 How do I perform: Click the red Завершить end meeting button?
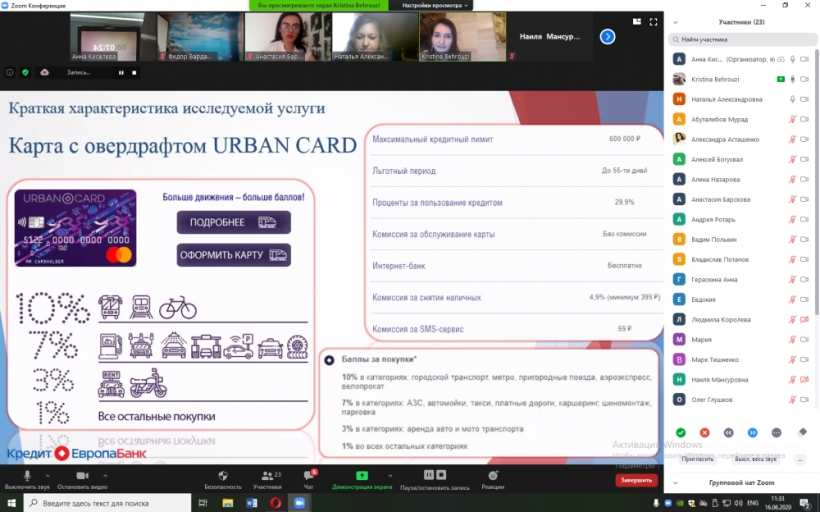636,480
